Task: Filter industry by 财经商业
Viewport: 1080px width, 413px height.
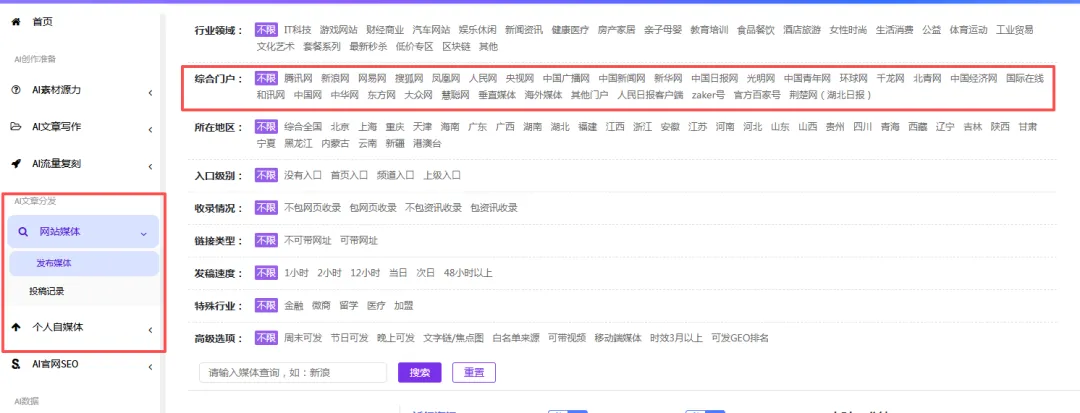Action: 386,30
